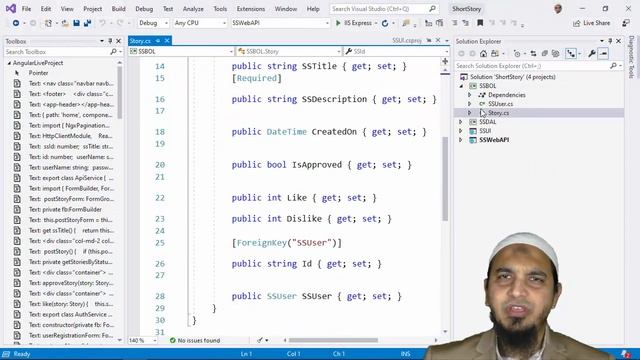This screenshot has width=640, height=360.
Task: Expand the SSWebAPI project node
Action: (x=461, y=140)
